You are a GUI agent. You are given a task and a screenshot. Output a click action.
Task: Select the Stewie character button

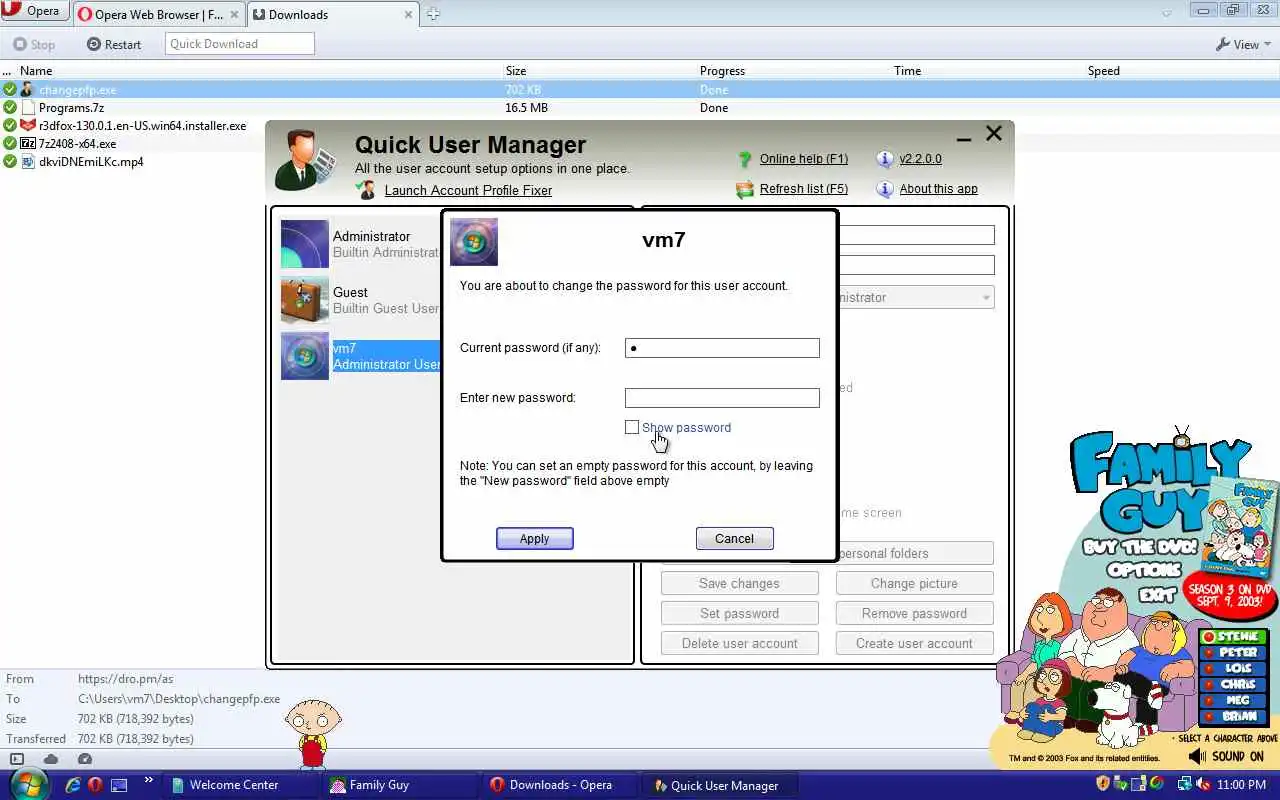1234,637
